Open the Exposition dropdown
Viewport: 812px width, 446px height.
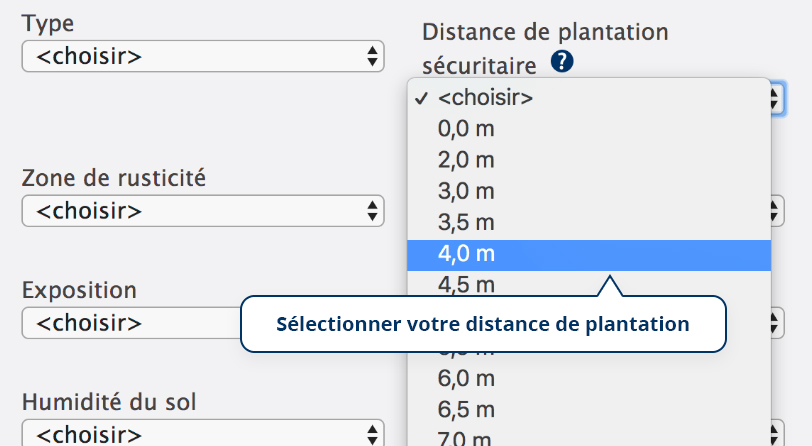[130, 323]
